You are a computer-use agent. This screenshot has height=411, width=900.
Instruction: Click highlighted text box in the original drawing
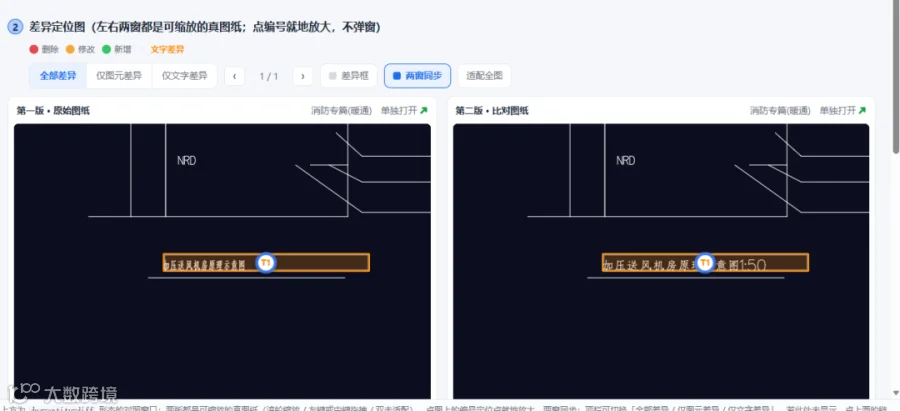click(266, 262)
